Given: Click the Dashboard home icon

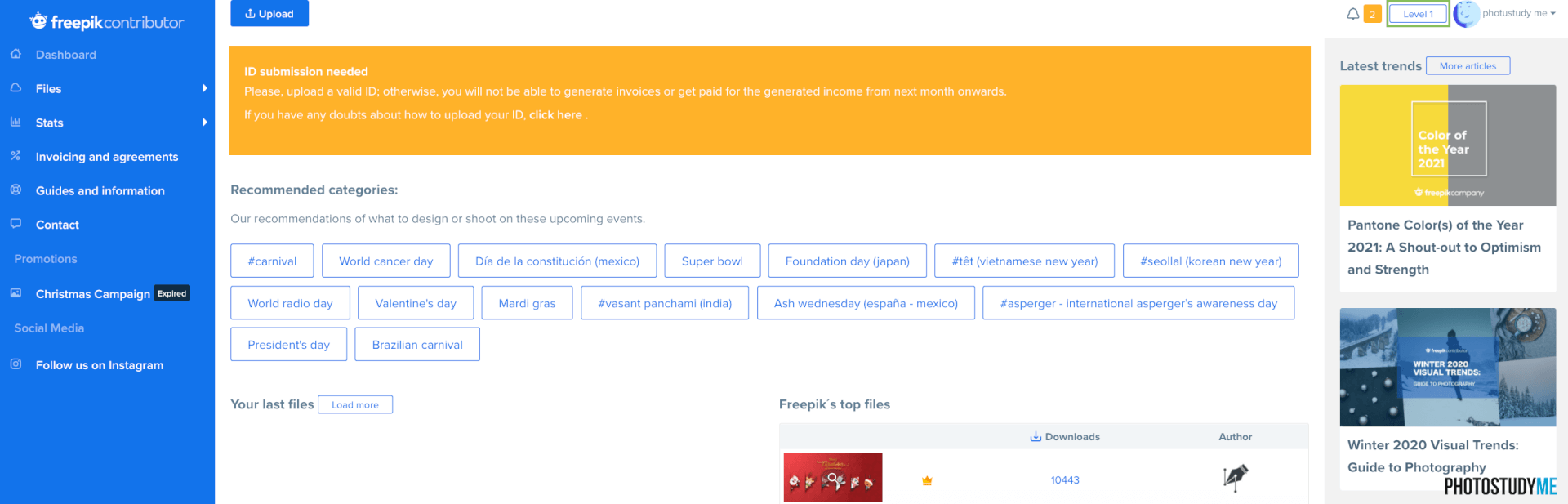Looking at the screenshot, I should pyautogui.click(x=16, y=54).
